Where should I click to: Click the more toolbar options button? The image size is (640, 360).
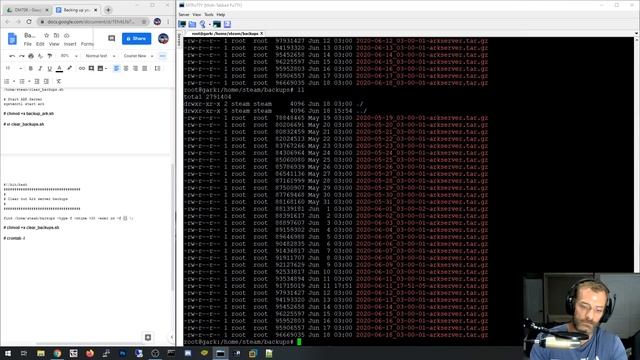[x=162, y=56]
